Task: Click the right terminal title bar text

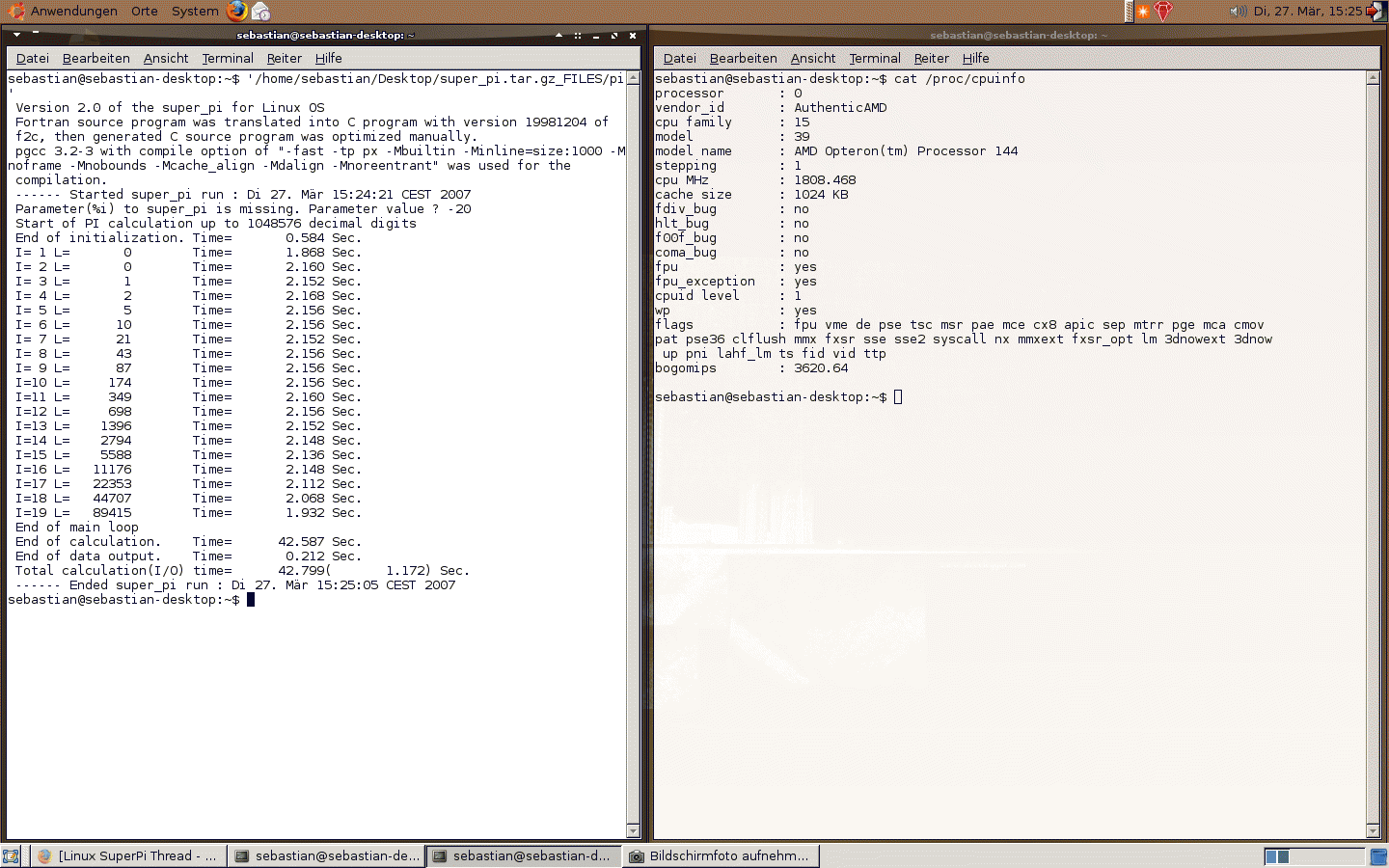Action: pyautogui.click(x=1019, y=35)
